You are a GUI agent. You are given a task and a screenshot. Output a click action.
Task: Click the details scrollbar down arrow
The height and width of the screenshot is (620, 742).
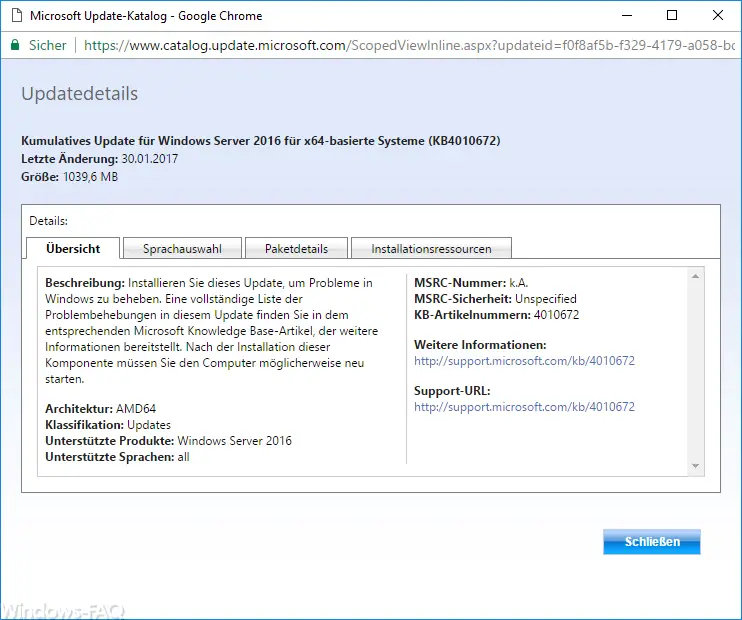click(x=695, y=466)
